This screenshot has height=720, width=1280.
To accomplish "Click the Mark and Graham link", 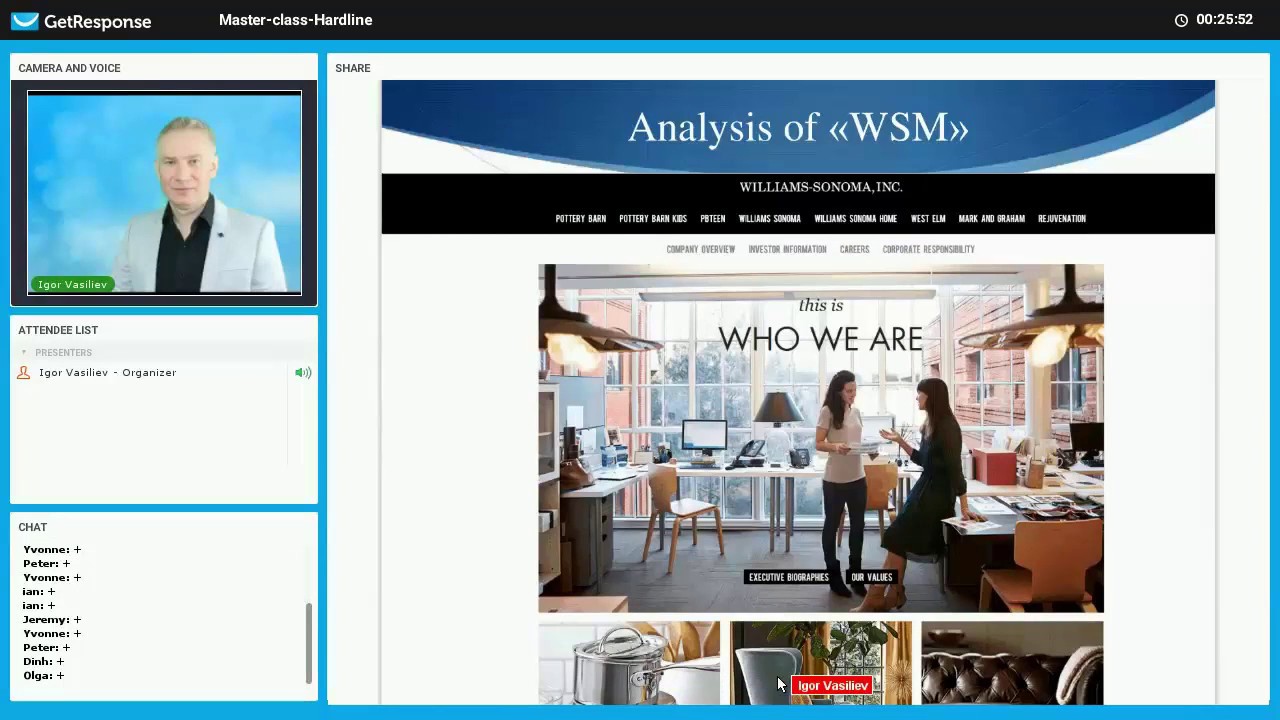I will 992,219.
